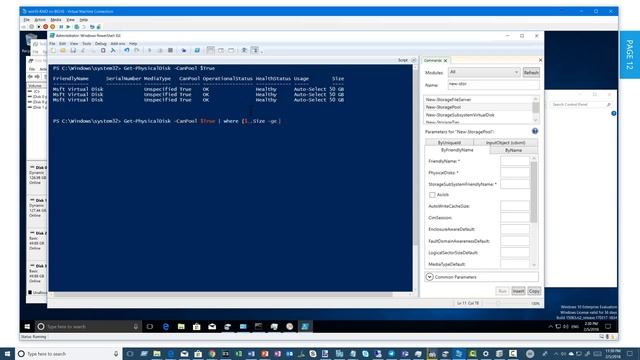Close the Commands tab
This screenshot has width=640, height=360.
point(445,60)
